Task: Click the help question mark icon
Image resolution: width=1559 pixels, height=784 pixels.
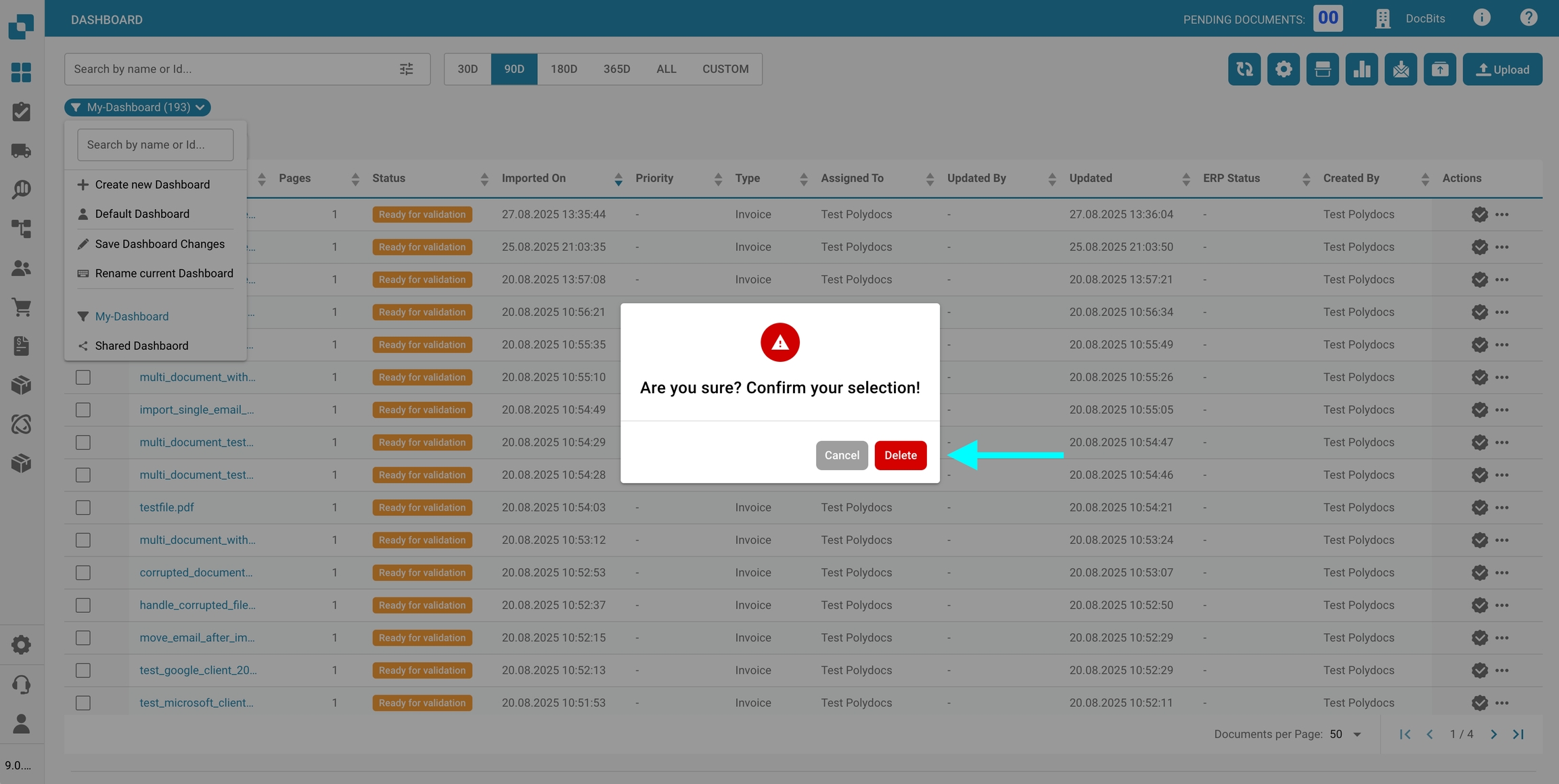Action: pos(1528,18)
